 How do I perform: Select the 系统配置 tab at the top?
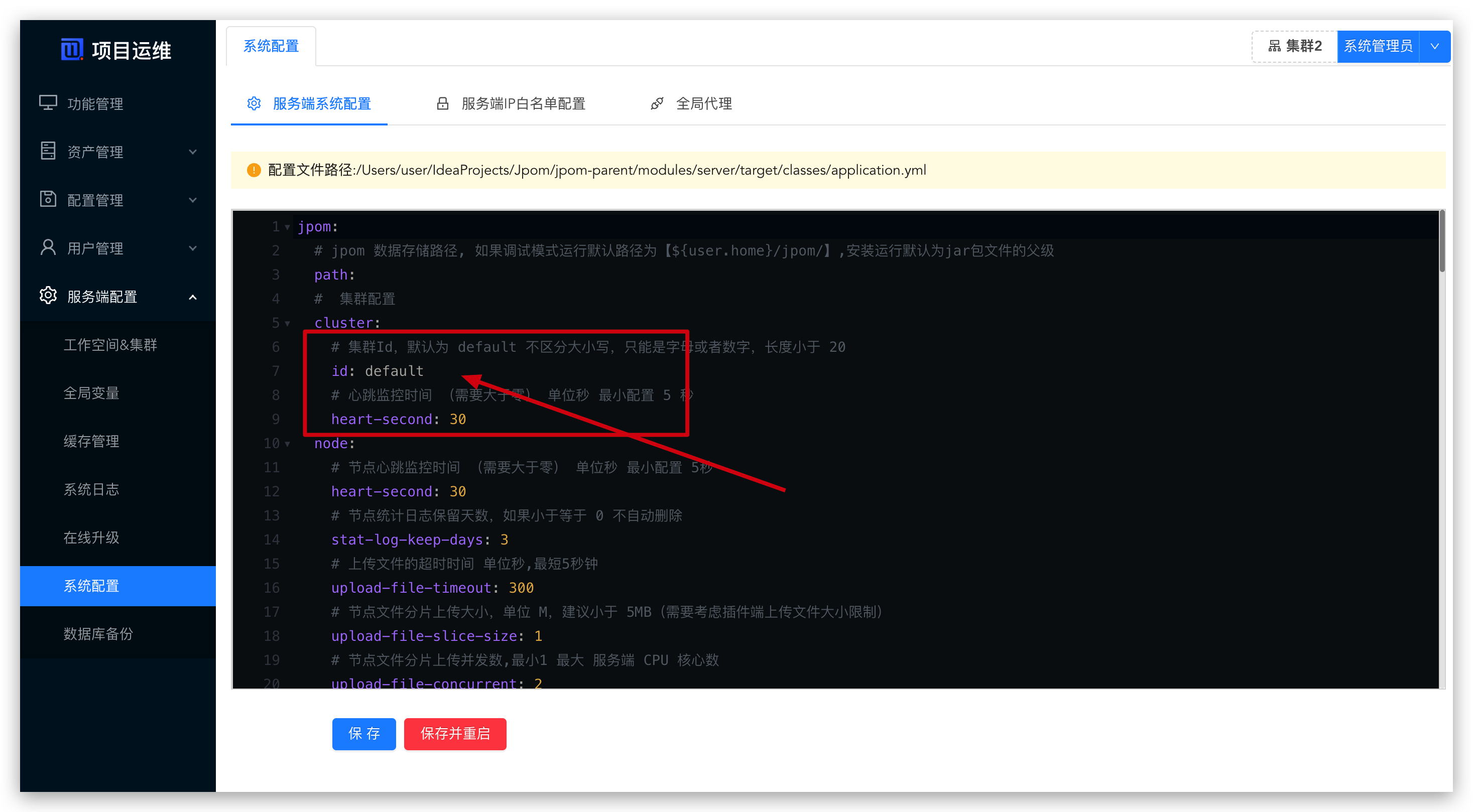(x=271, y=46)
